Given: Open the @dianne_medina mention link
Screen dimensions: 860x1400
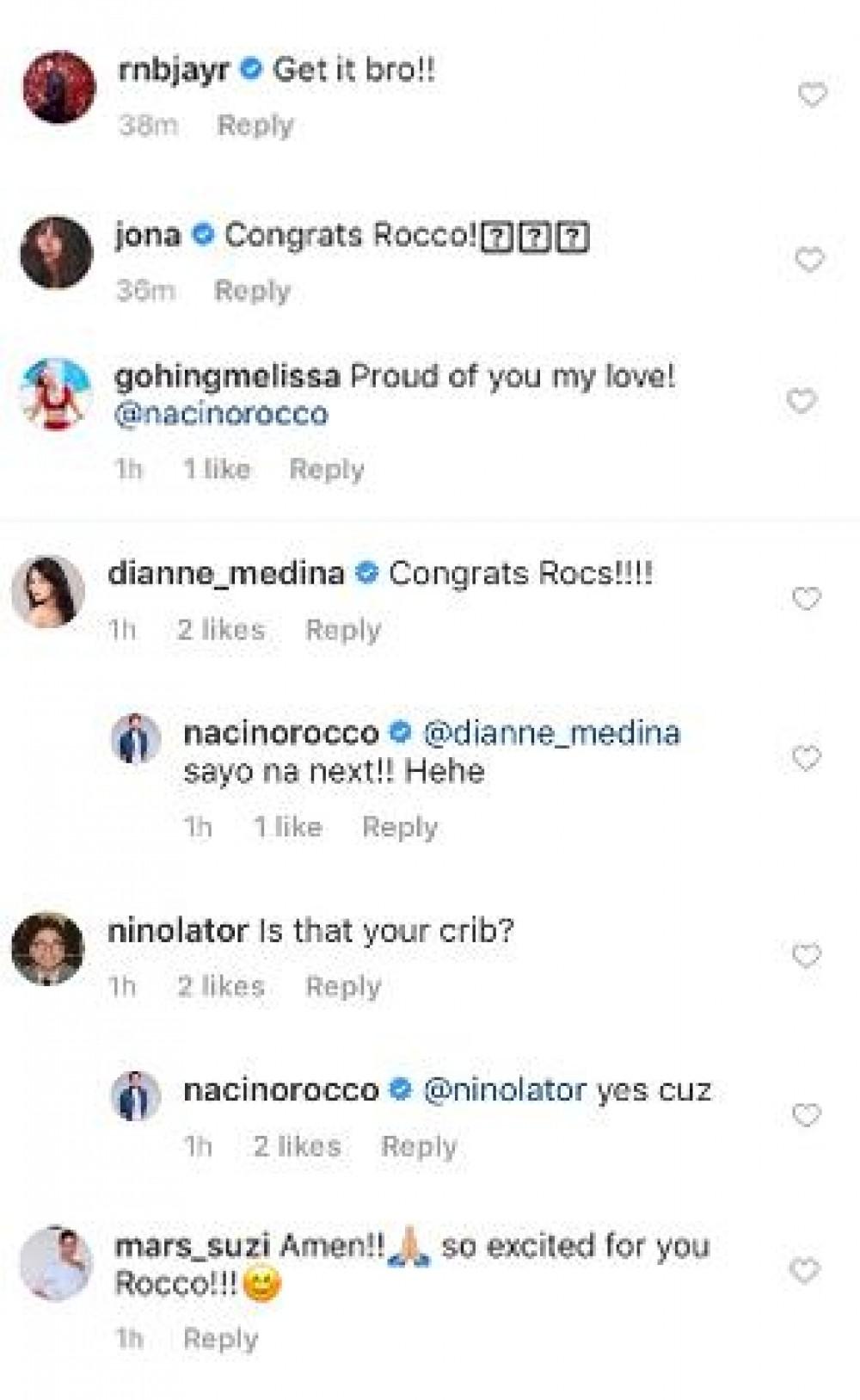Looking at the screenshot, I should point(550,733).
